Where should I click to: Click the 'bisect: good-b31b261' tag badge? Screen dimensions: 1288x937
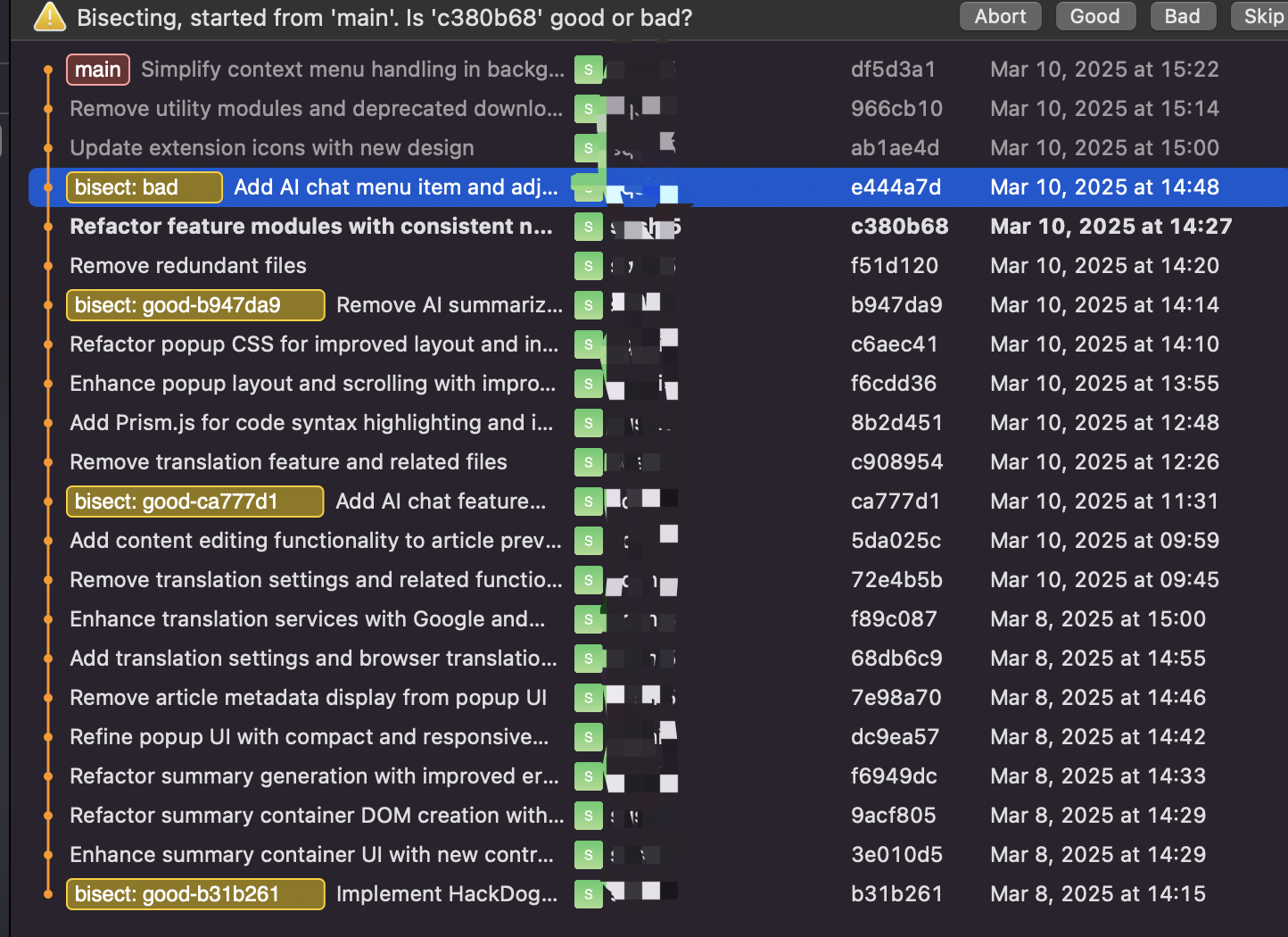pyautogui.click(x=195, y=894)
